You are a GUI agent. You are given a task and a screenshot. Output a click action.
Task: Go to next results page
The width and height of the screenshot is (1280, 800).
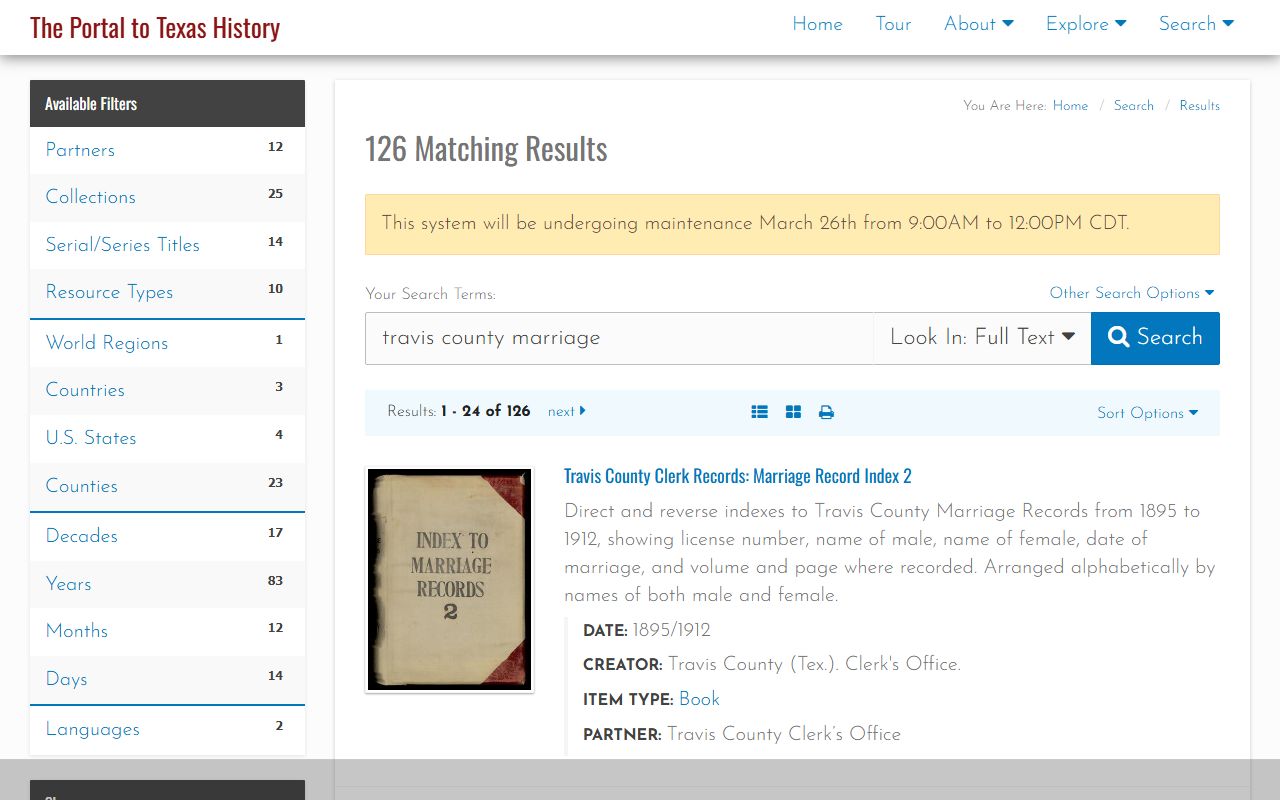click(x=566, y=411)
